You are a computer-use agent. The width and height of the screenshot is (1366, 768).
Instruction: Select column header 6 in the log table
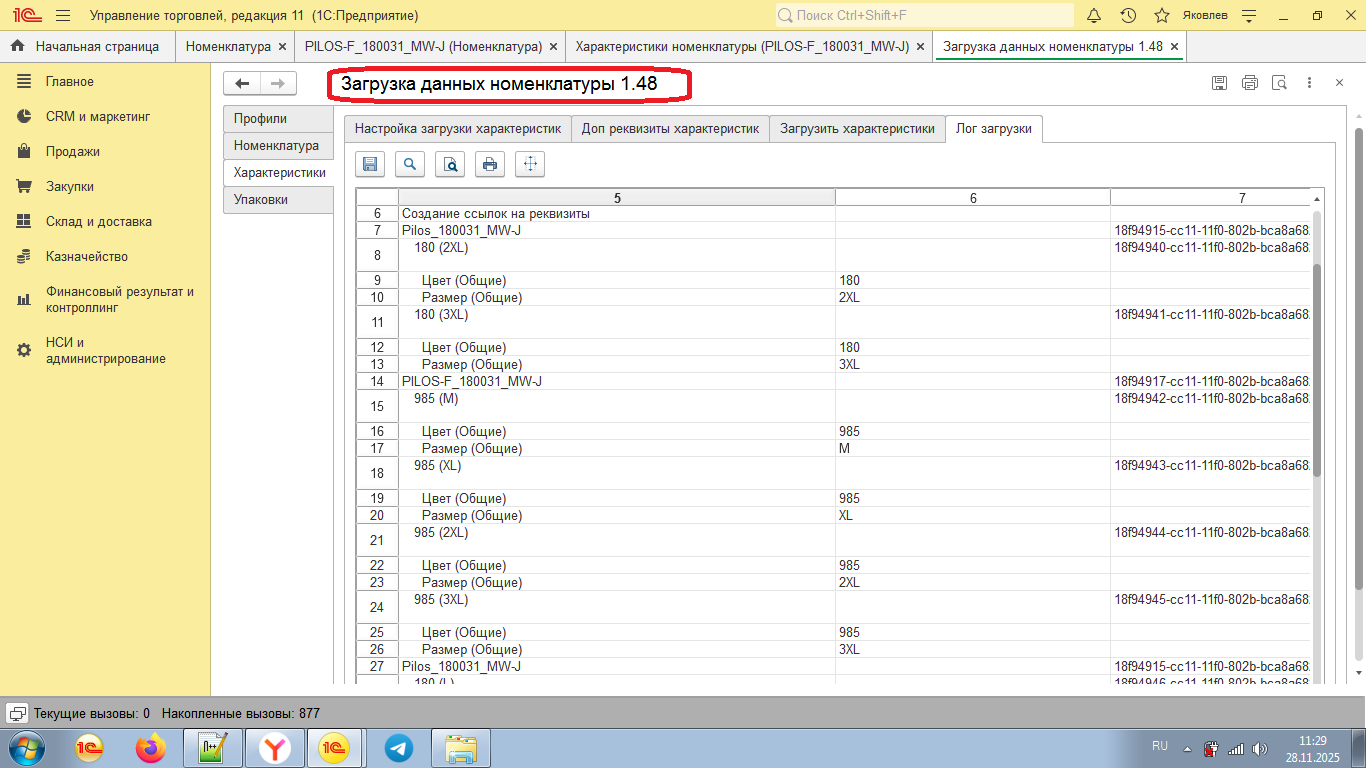(x=973, y=198)
